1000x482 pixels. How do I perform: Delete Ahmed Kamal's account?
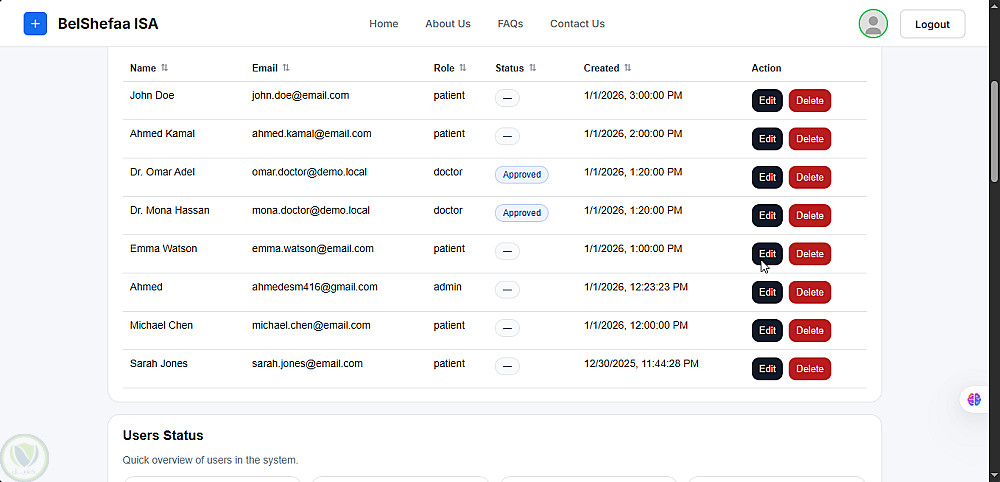[809, 139]
